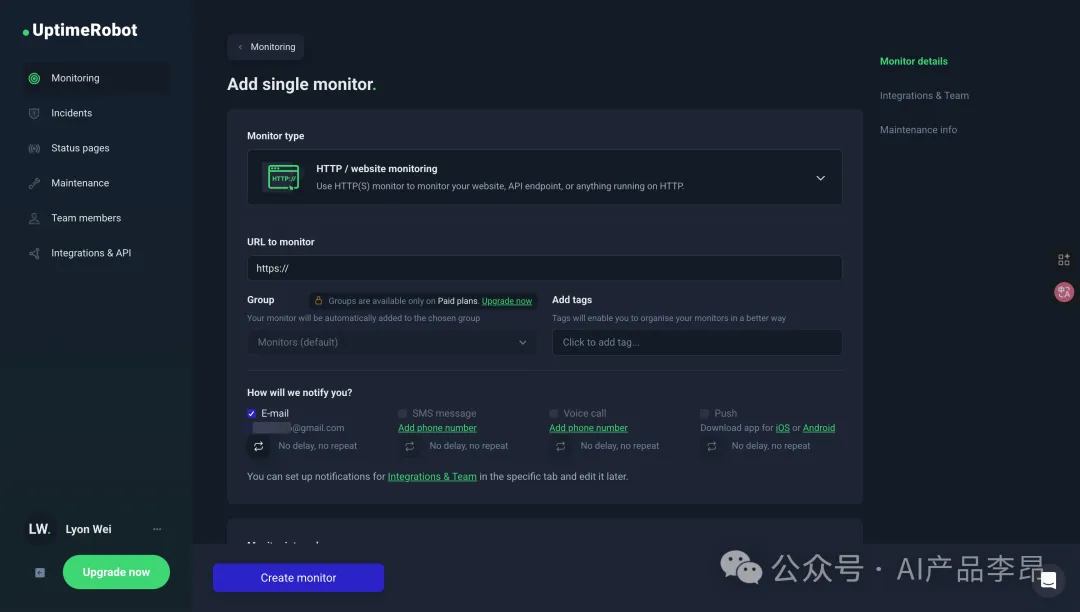Image resolution: width=1080 pixels, height=612 pixels.
Task: Jump to Integrations & Team section
Action: 924,96
